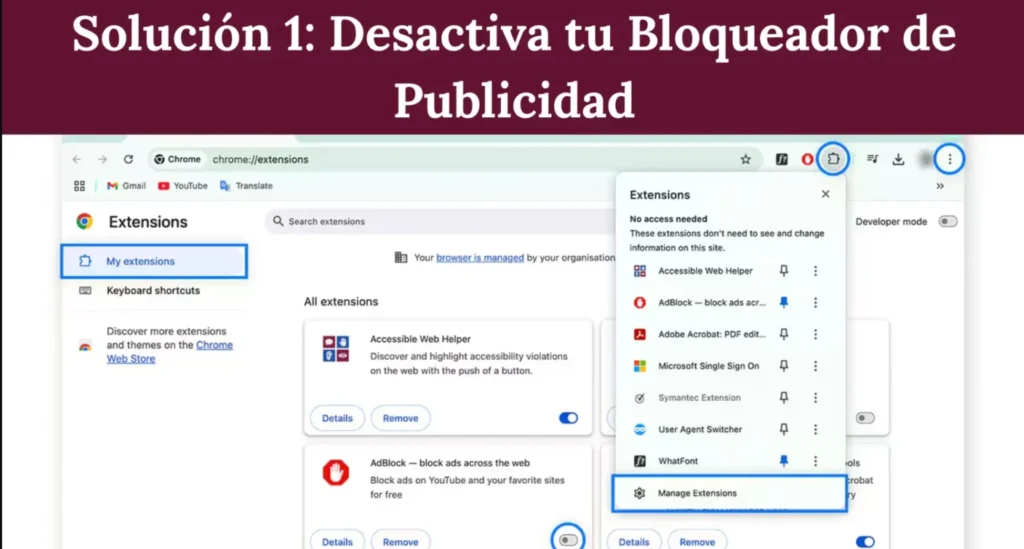1024x549 pixels.
Task: Open the Extensions puzzle icon in toolbar
Action: coord(833,159)
